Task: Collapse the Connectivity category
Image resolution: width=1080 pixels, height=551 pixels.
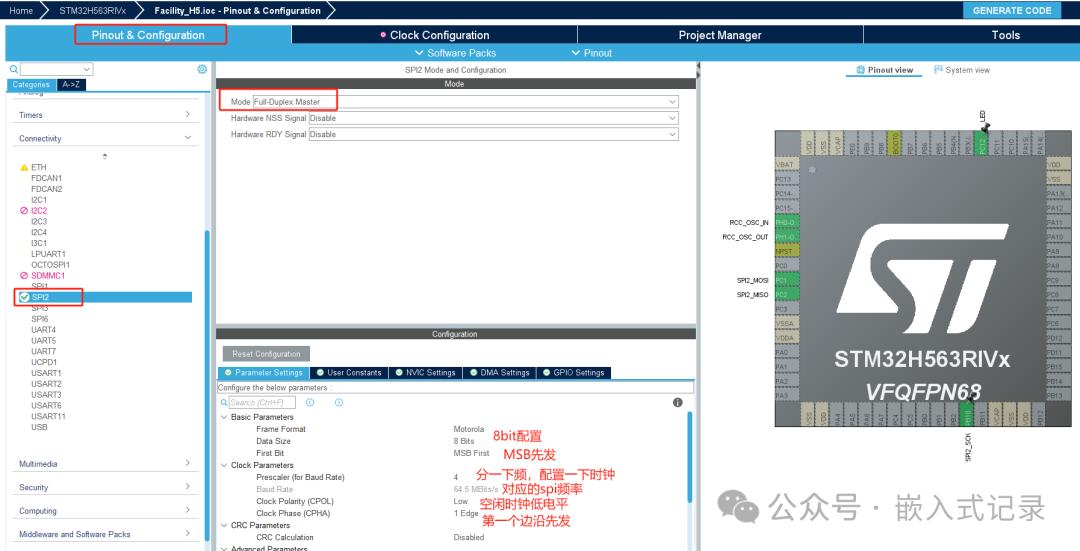Action: point(105,138)
